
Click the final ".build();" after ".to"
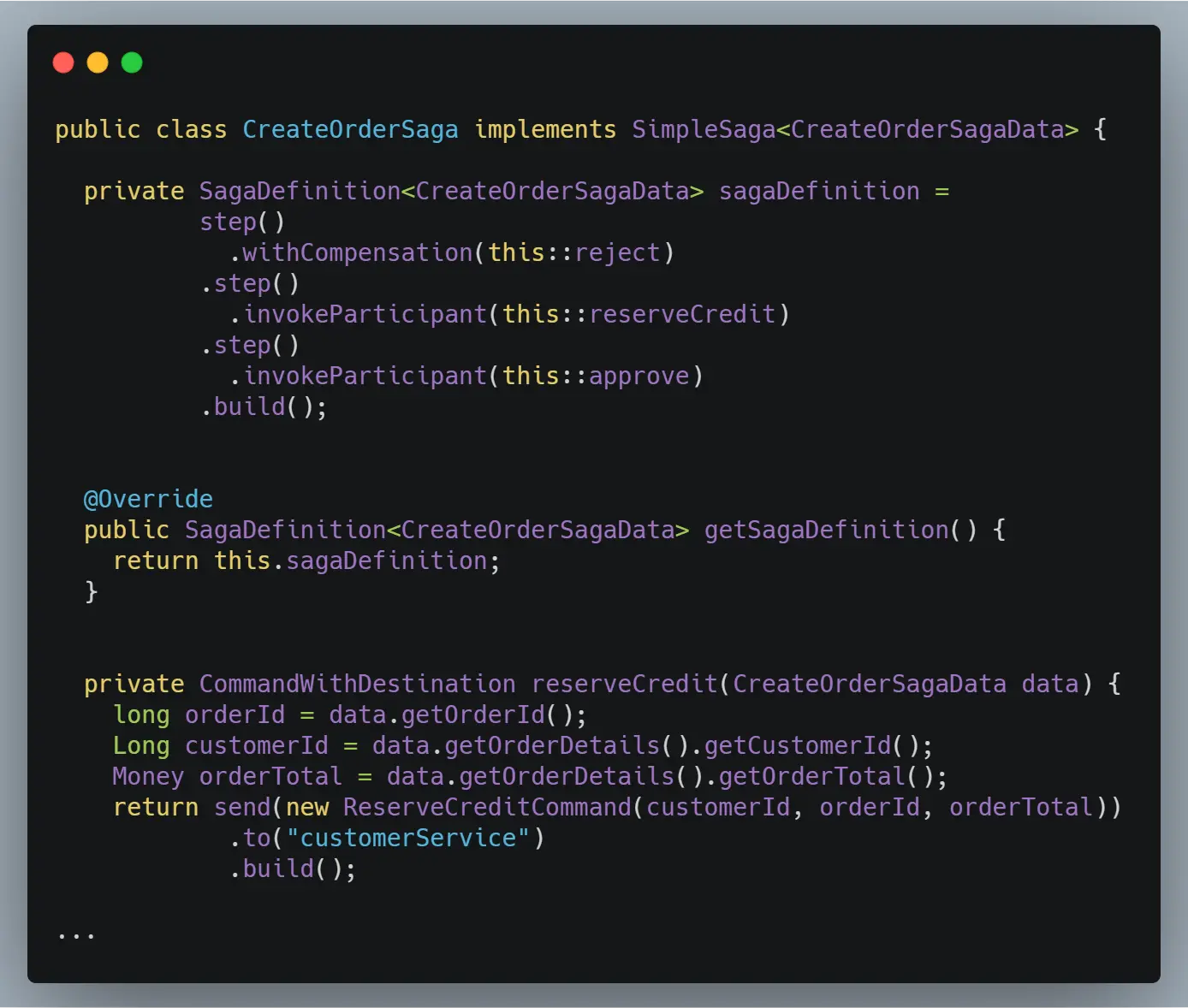coord(293,869)
